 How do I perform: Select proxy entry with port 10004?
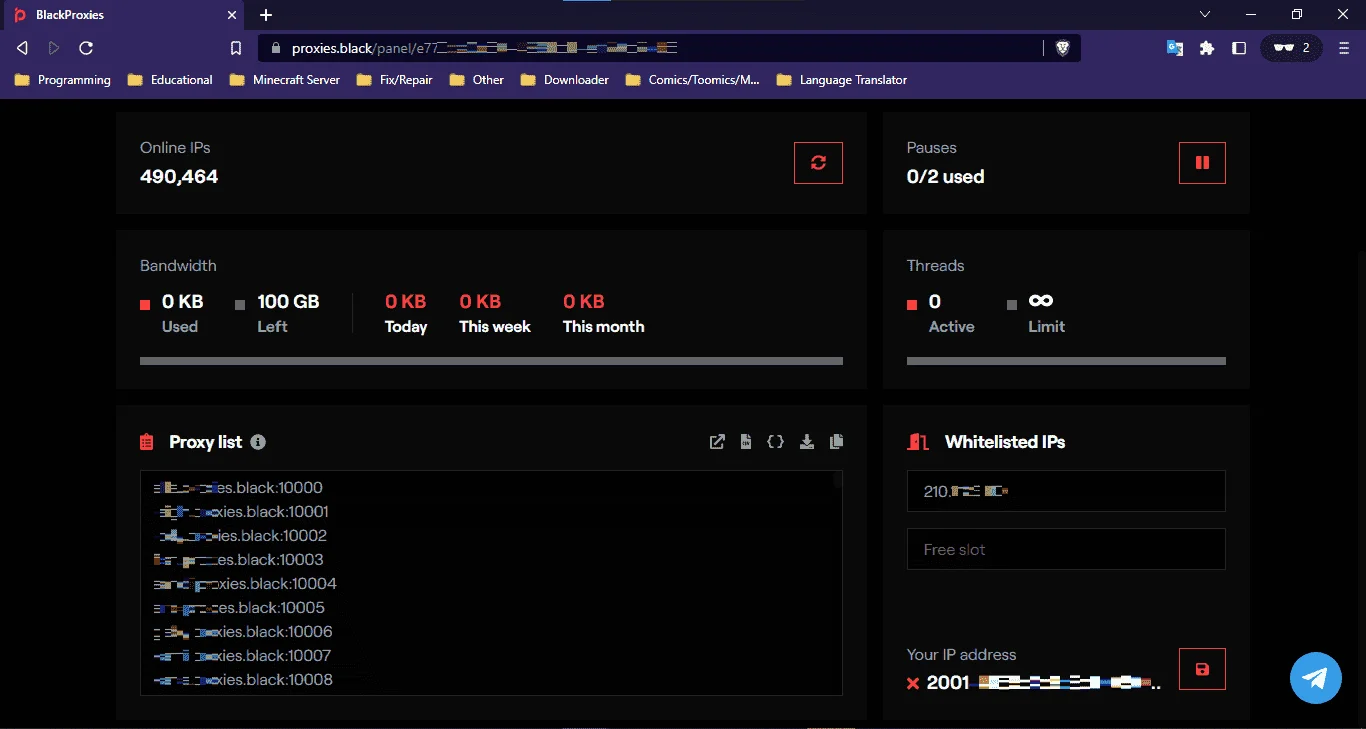(245, 584)
